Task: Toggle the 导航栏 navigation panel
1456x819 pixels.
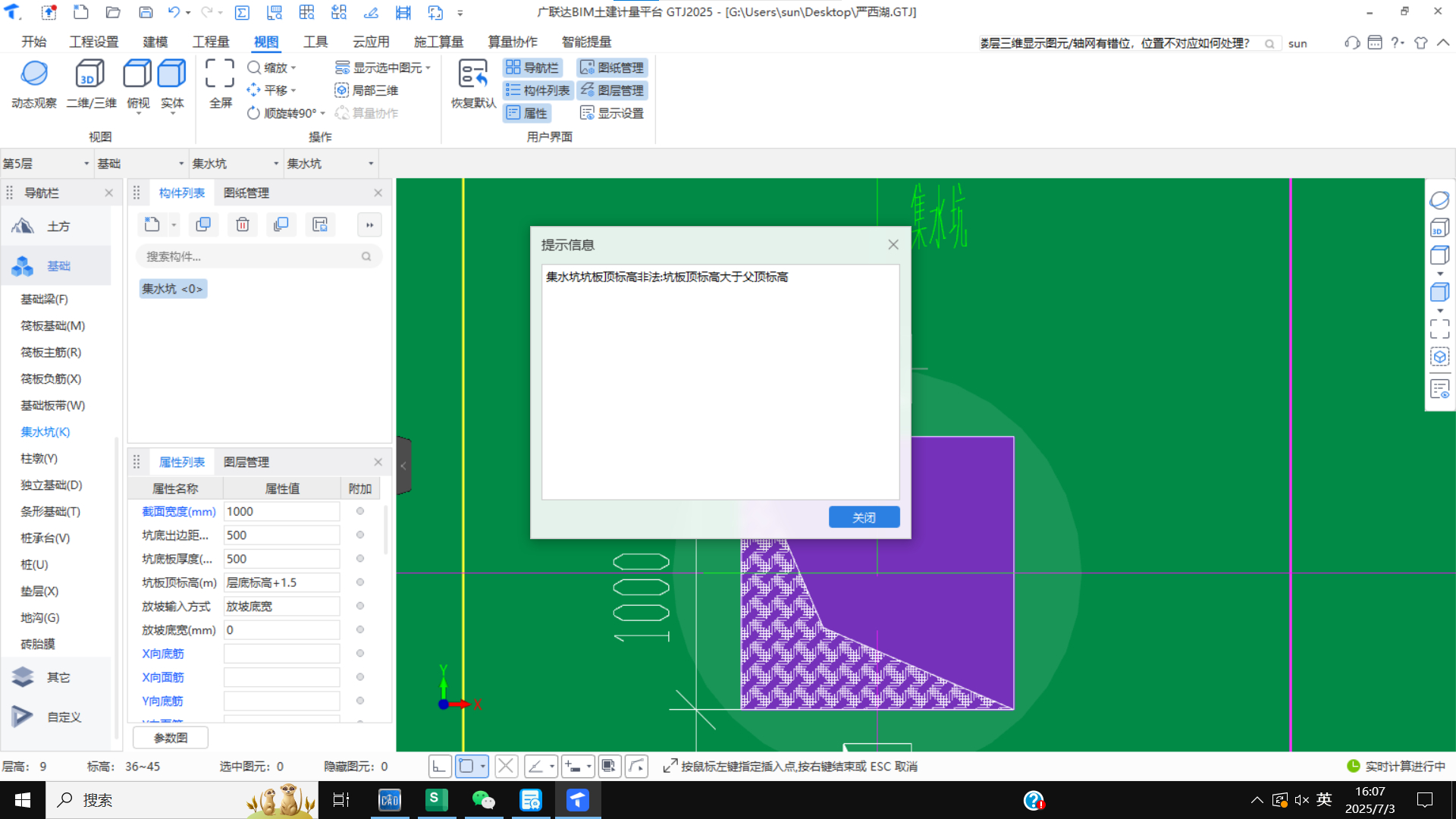Action: [x=532, y=67]
